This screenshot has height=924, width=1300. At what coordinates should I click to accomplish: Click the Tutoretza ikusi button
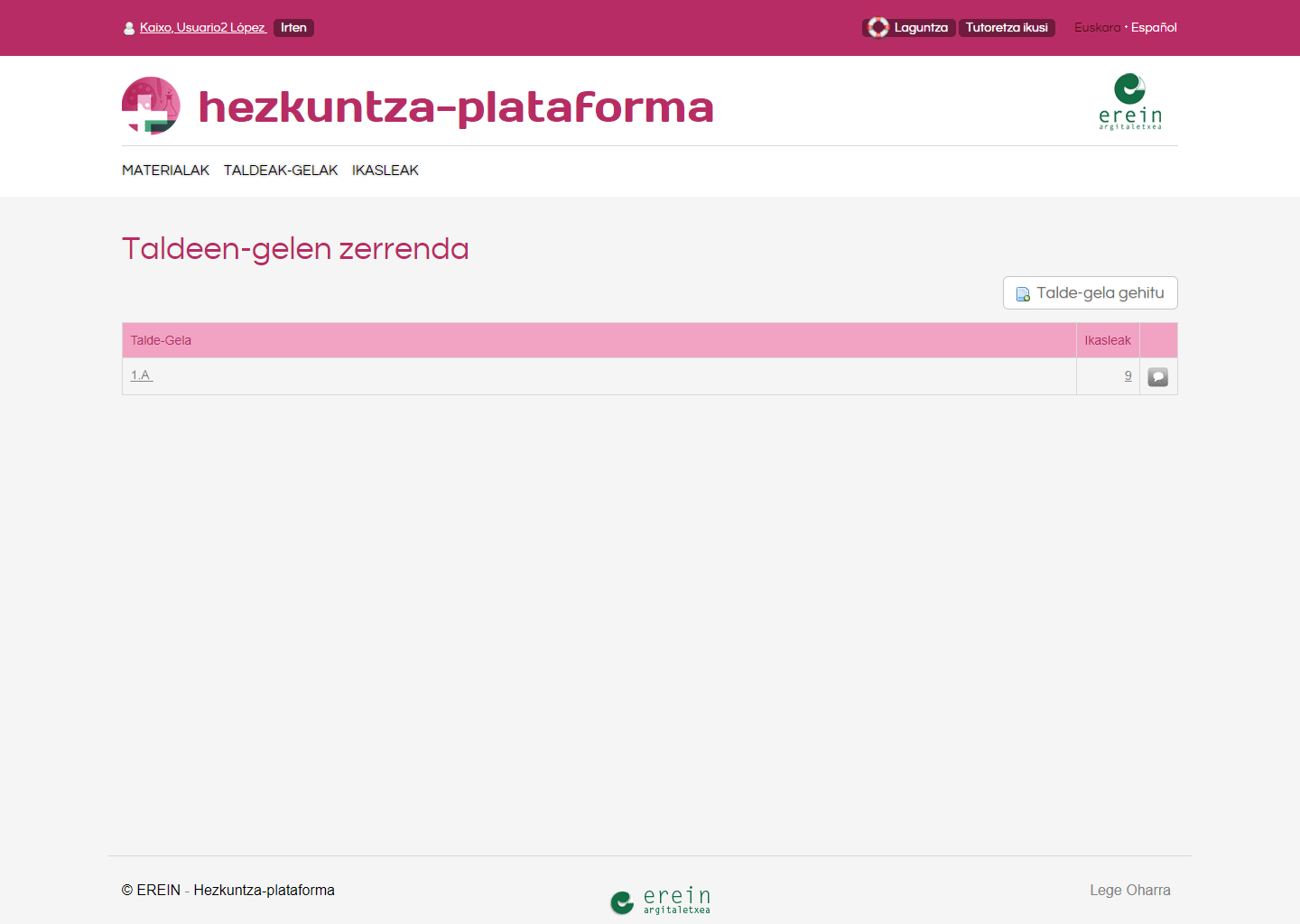click(x=1007, y=28)
